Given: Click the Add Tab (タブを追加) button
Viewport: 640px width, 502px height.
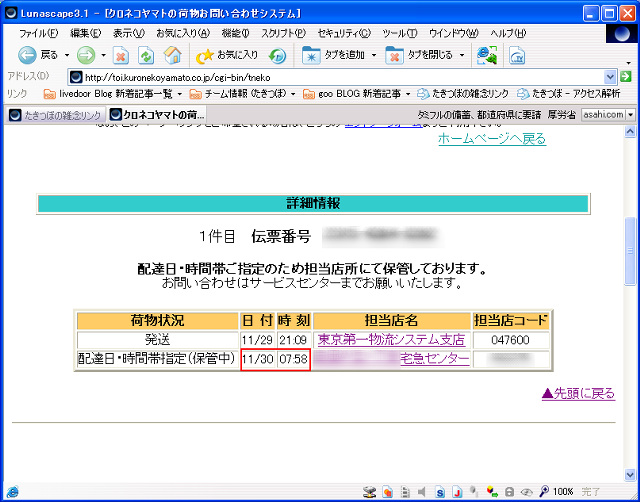Looking at the screenshot, I should pyautogui.click(x=335, y=54).
